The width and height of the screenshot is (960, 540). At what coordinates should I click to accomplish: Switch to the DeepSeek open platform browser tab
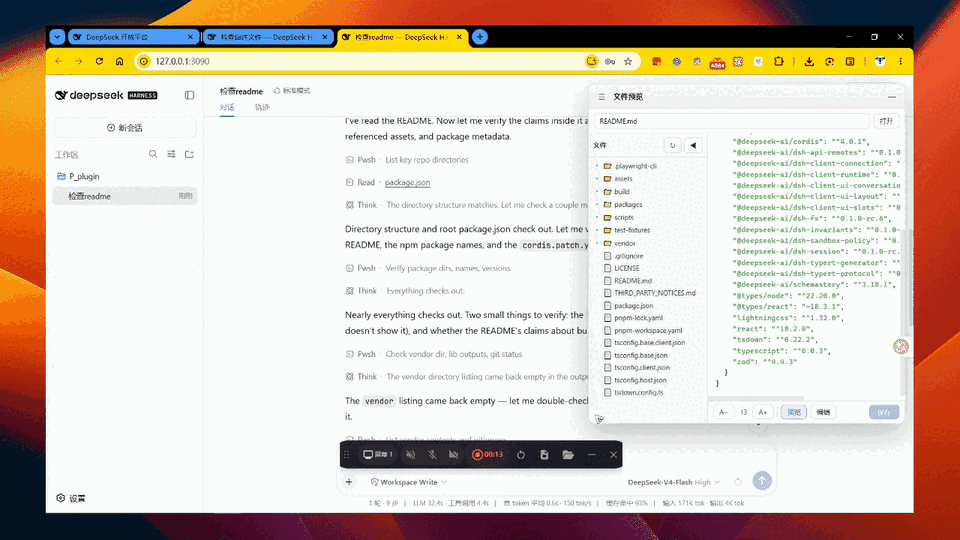(x=132, y=37)
